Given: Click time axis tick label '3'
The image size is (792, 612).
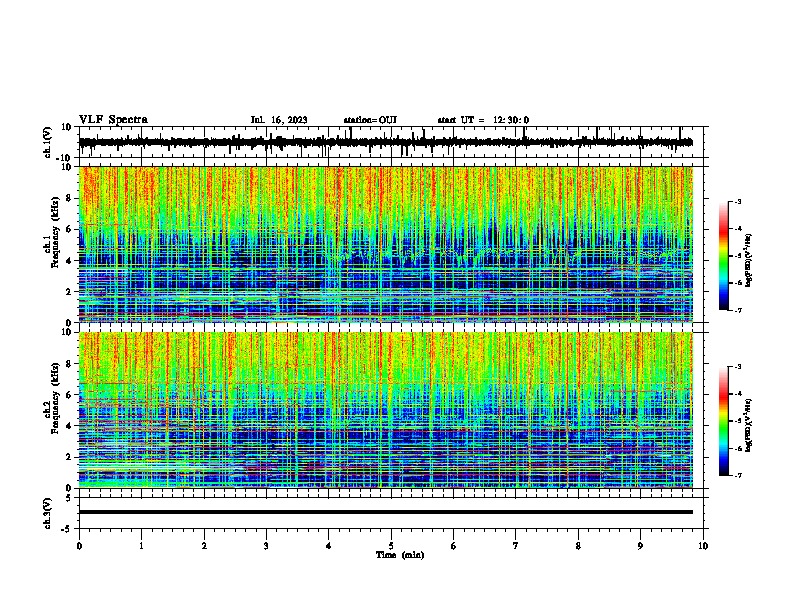Looking at the screenshot, I should coord(266,546).
